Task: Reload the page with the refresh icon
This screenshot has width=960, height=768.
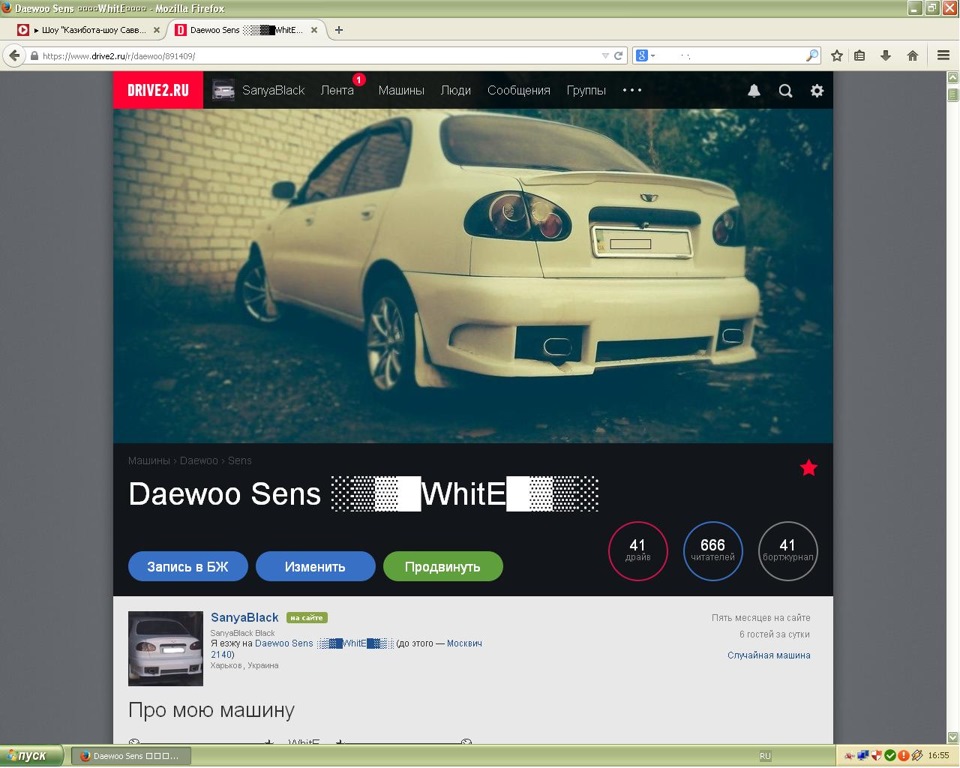Action: click(618, 56)
